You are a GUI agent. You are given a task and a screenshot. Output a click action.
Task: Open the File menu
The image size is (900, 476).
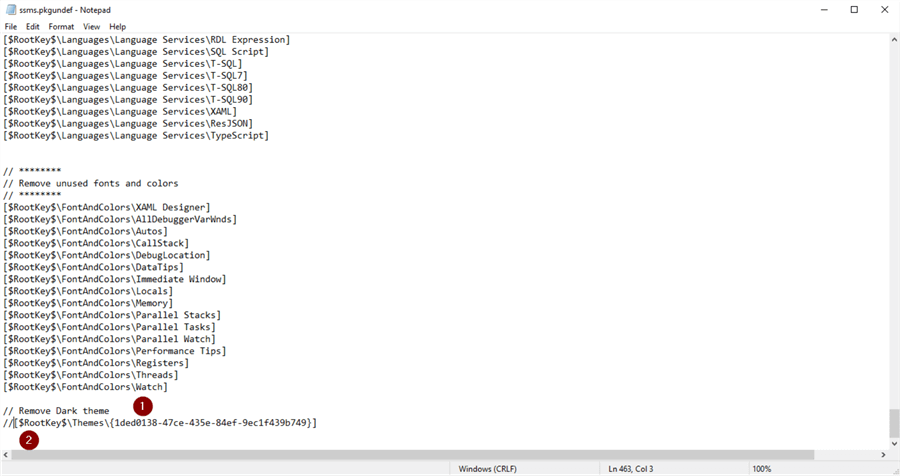(x=11, y=26)
